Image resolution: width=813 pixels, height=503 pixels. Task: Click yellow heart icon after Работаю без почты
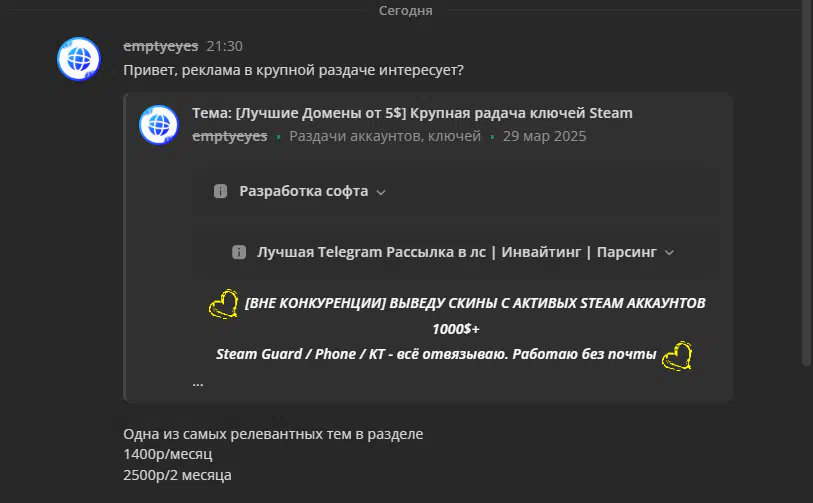coord(677,356)
